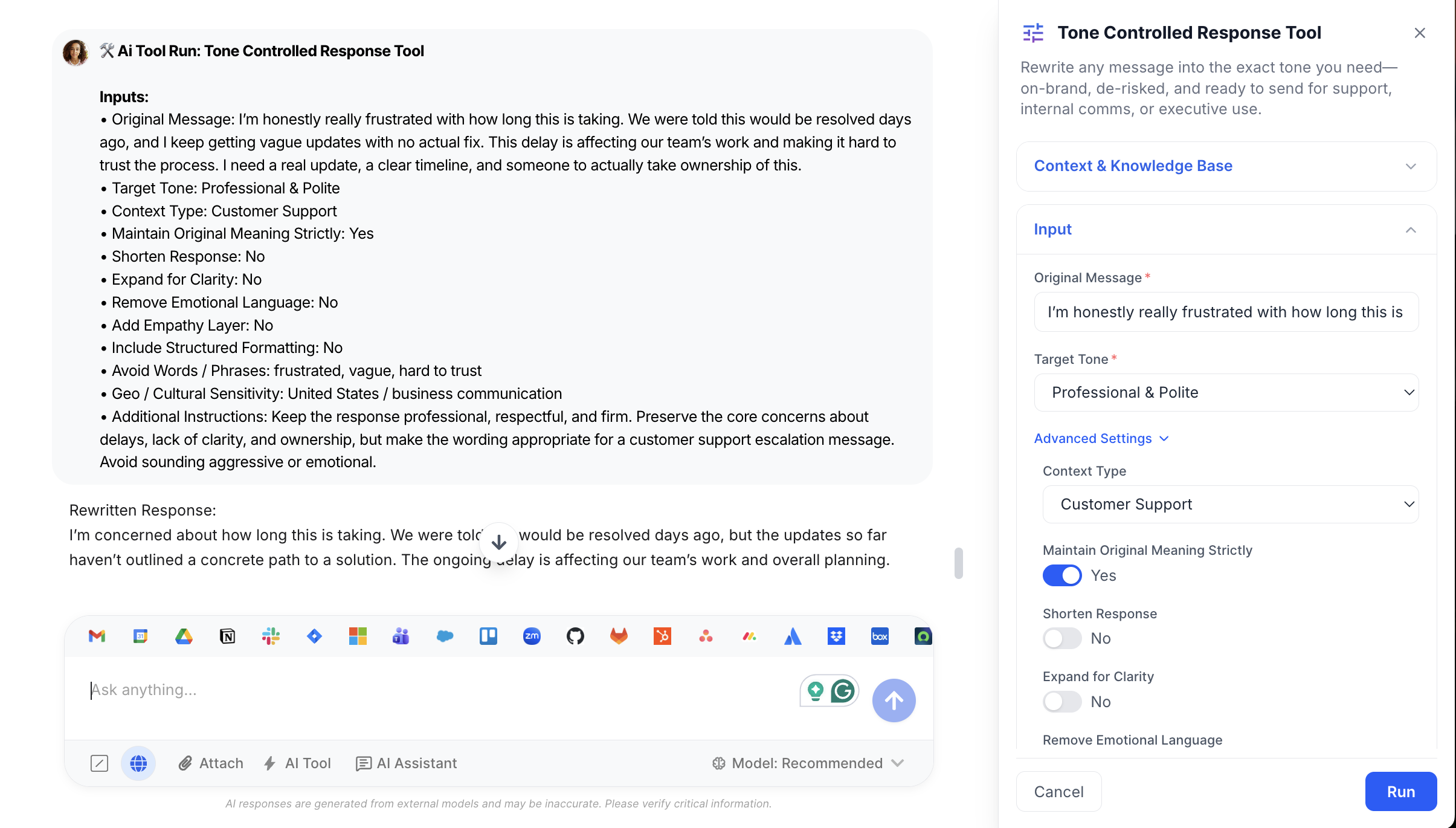Enable web search with the globe icon
The image size is (1456, 828).
(x=138, y=763)
